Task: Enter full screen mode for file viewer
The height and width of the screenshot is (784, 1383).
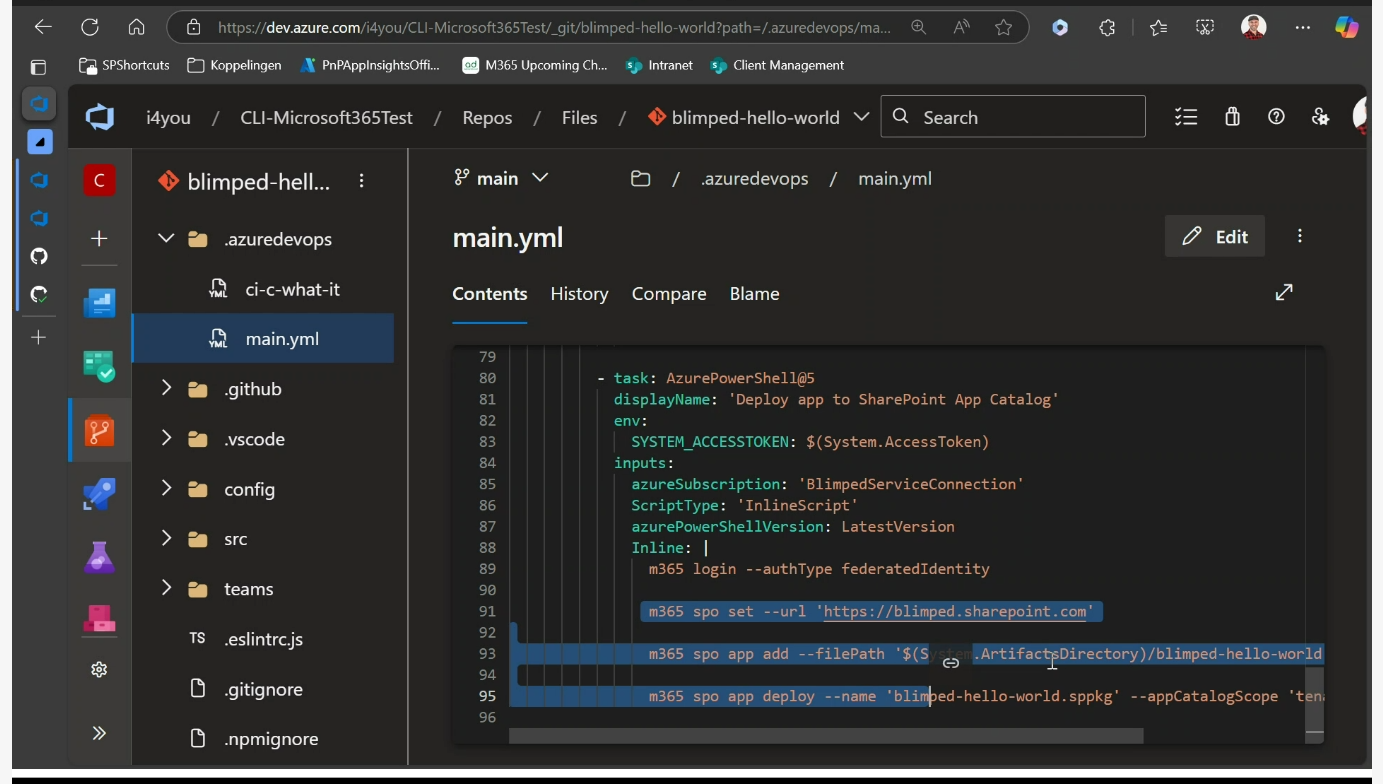Action: pyautogui.click(x=1284, y=292)
